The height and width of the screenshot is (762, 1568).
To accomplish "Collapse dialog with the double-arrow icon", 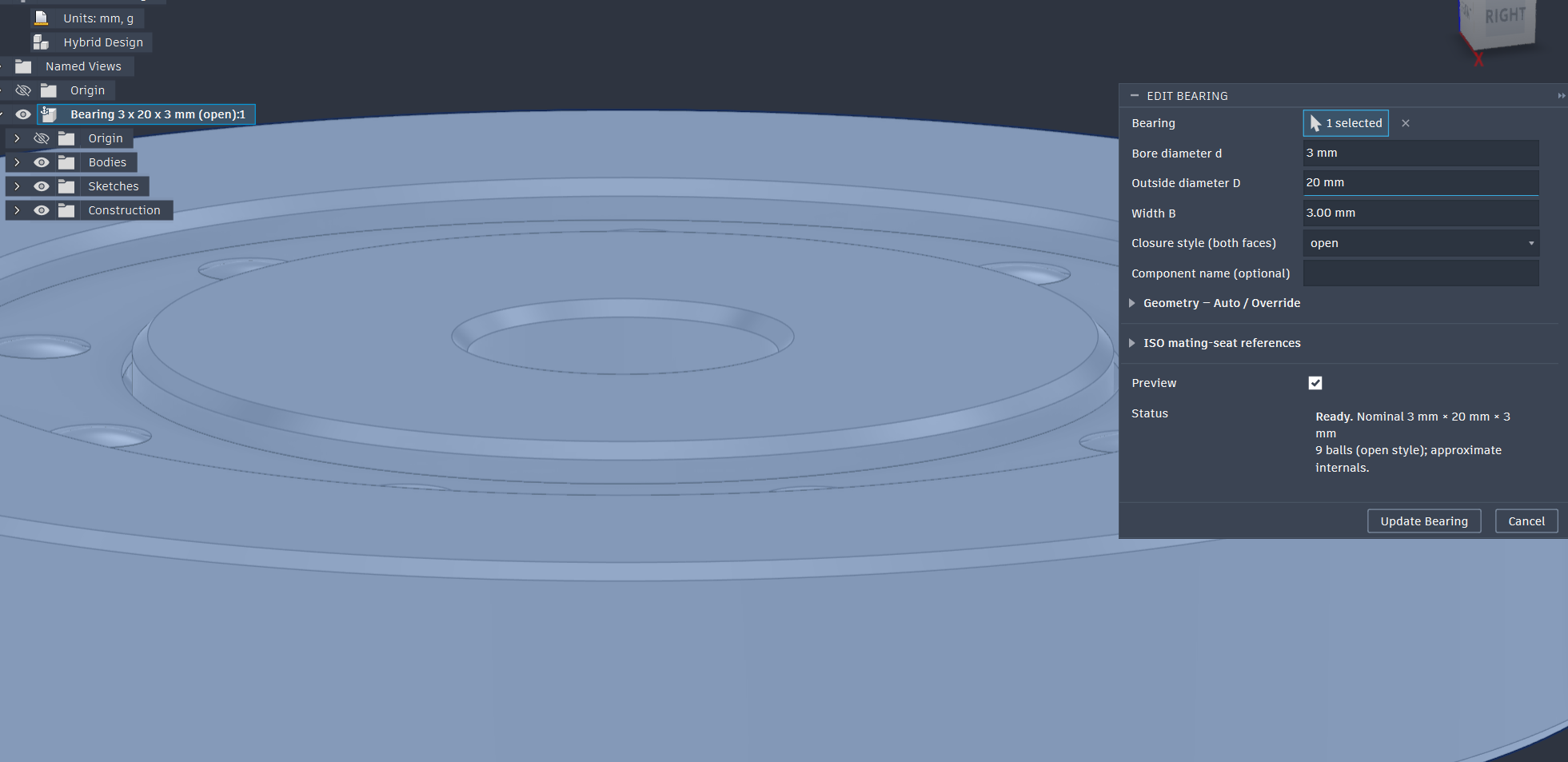I will (1561, 96).
